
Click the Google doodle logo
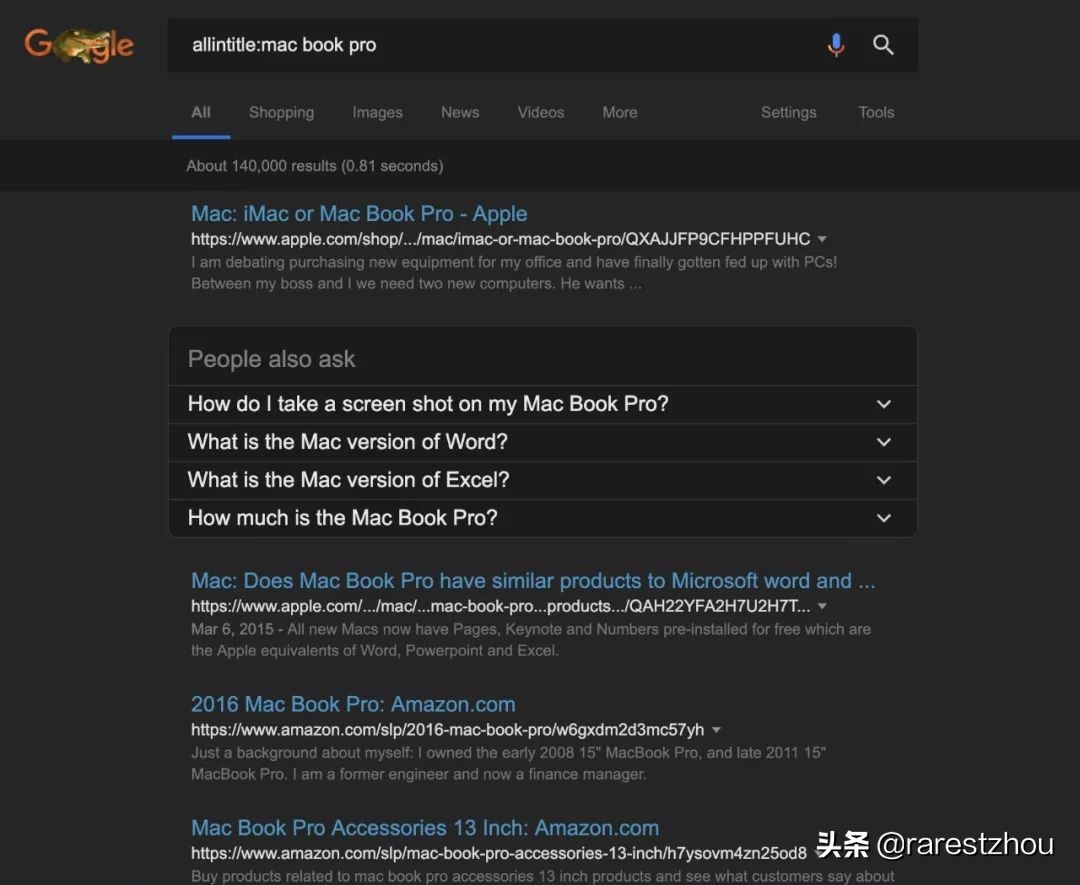pos(79,44)
